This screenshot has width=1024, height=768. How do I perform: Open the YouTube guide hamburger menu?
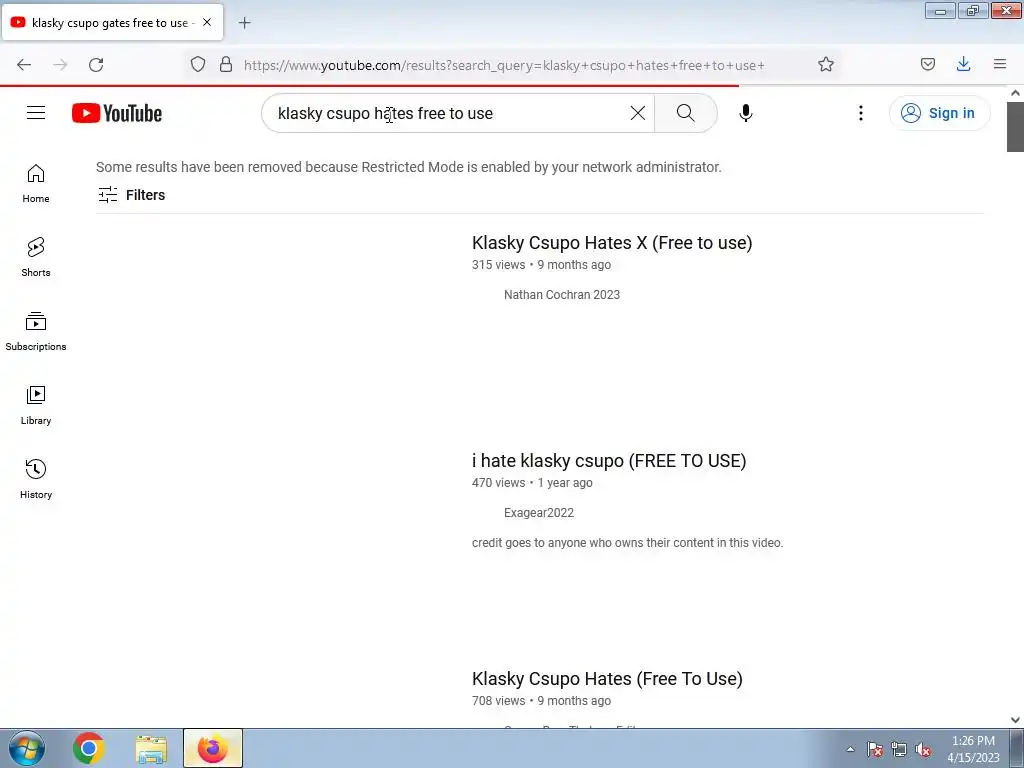(x=36, y=113)
